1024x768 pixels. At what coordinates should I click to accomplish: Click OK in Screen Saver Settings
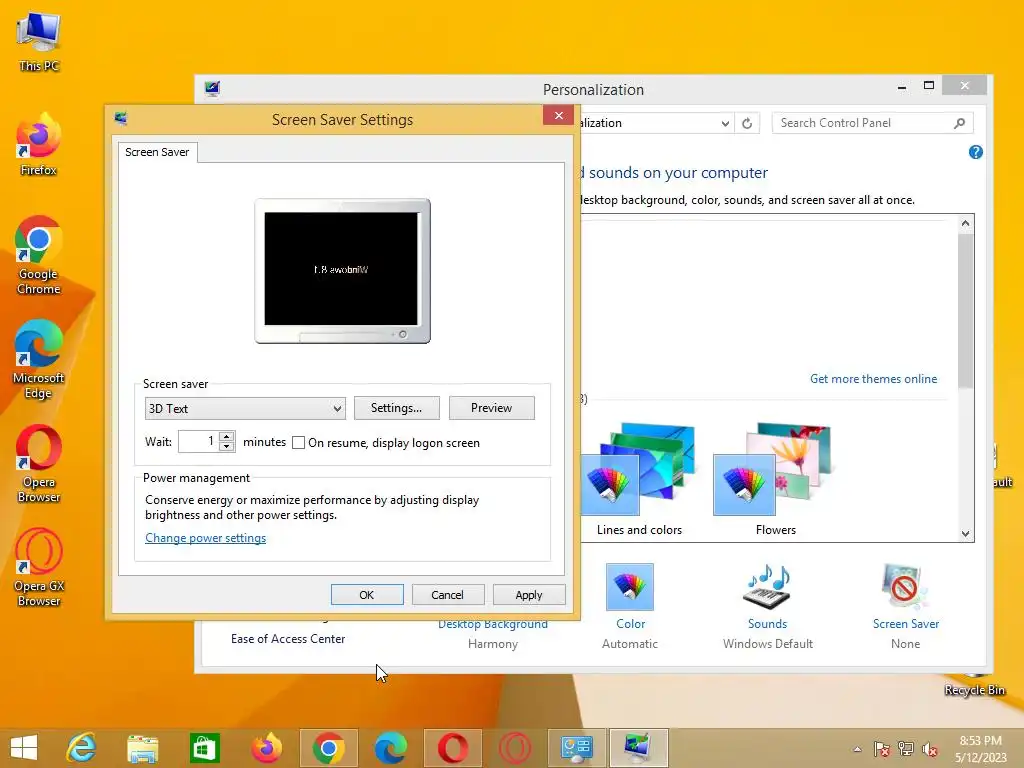click(x=367, y=595)
